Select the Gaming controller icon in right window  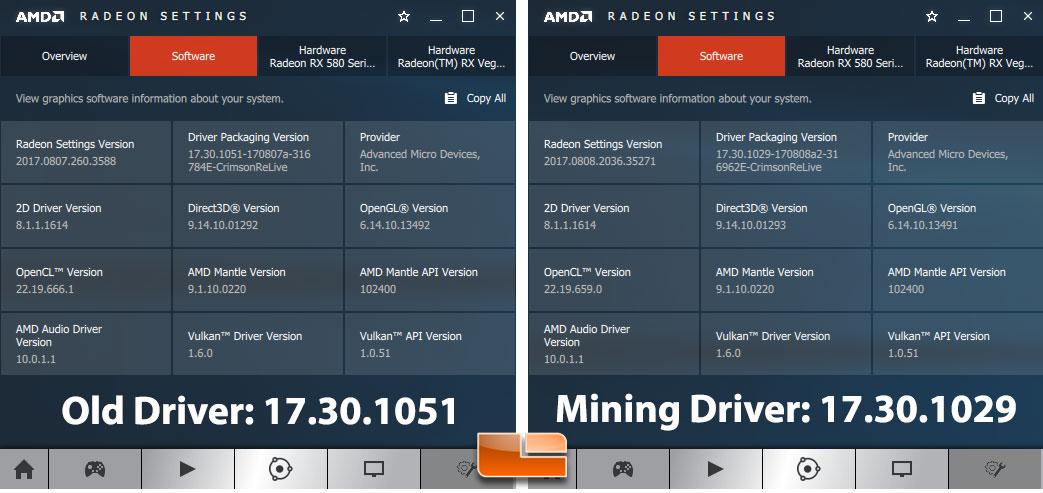622,468
